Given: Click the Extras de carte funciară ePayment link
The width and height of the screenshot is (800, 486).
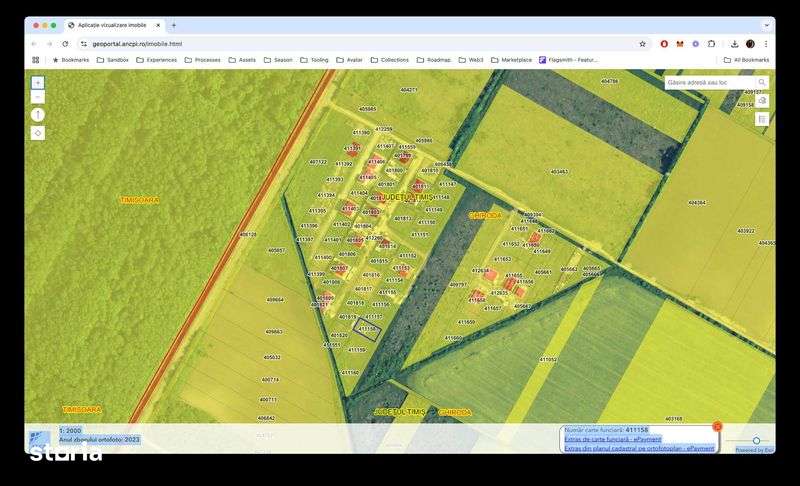Looking at the screenshot, I should point(613,439).
